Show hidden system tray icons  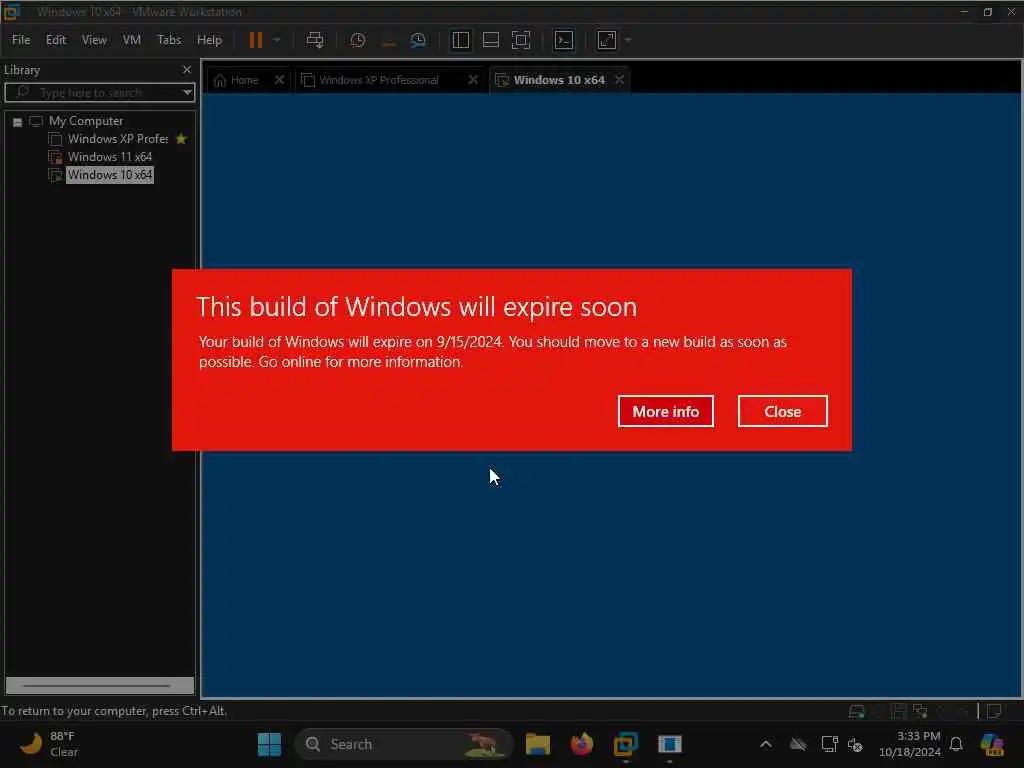click(x=766, y=744)
